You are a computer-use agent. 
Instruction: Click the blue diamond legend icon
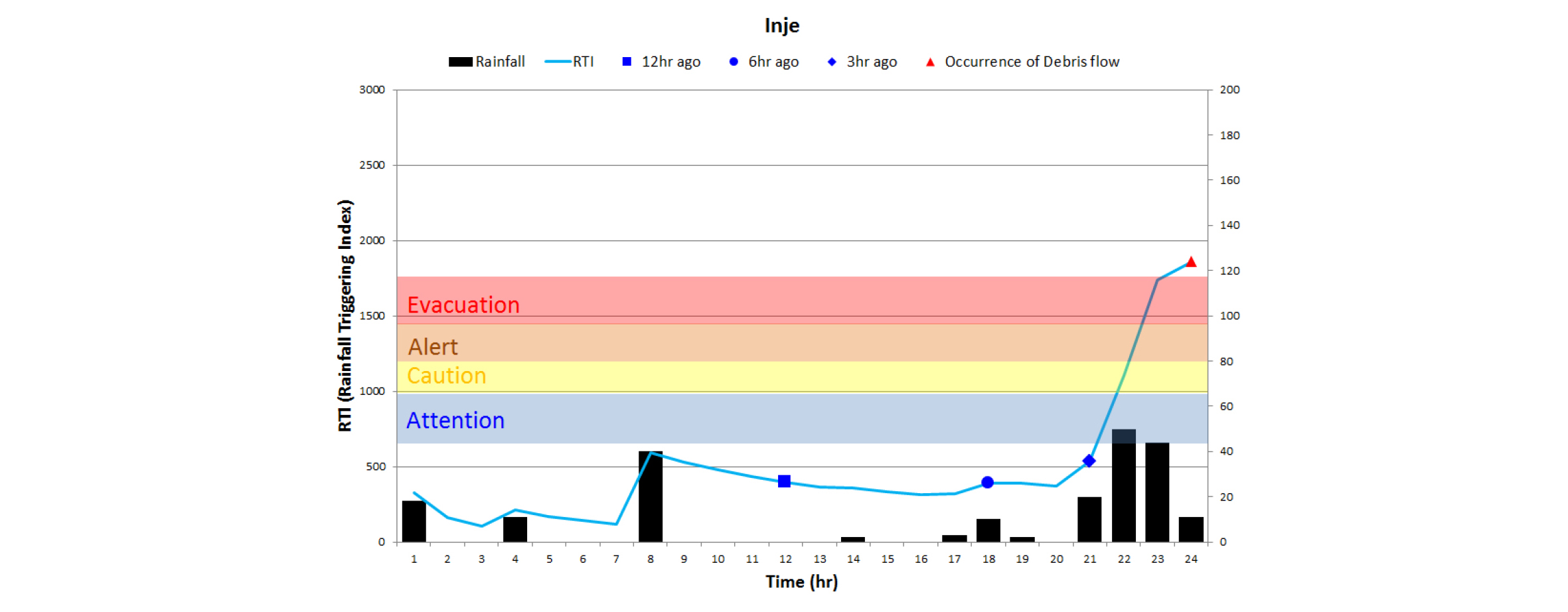tap(831, 62)
